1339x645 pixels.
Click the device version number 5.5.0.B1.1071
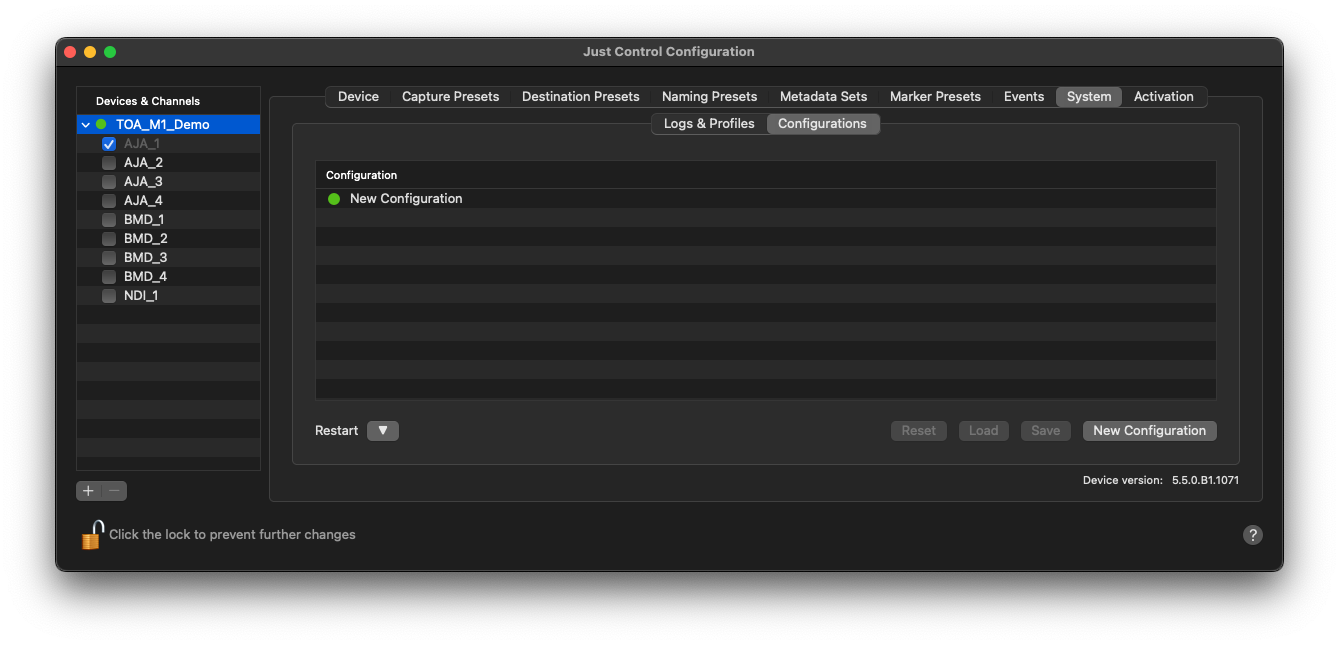pyautogui.click(x=1205, y=481)
